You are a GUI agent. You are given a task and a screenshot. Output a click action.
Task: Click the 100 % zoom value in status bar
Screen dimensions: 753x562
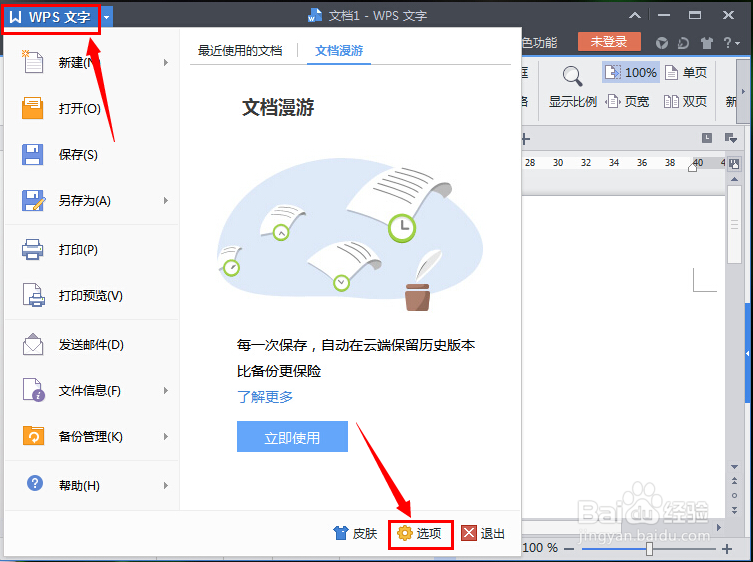point(540,548)
